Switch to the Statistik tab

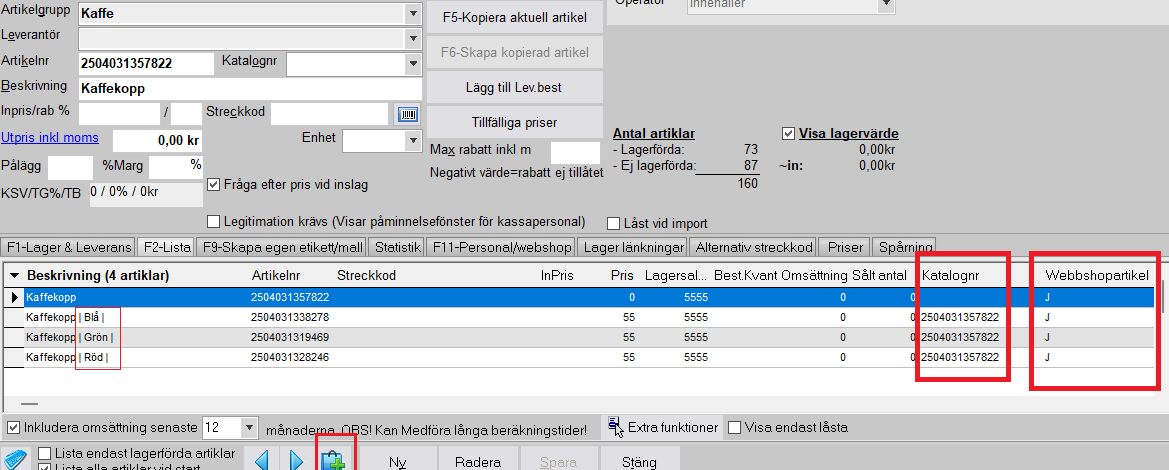(397, 246)
